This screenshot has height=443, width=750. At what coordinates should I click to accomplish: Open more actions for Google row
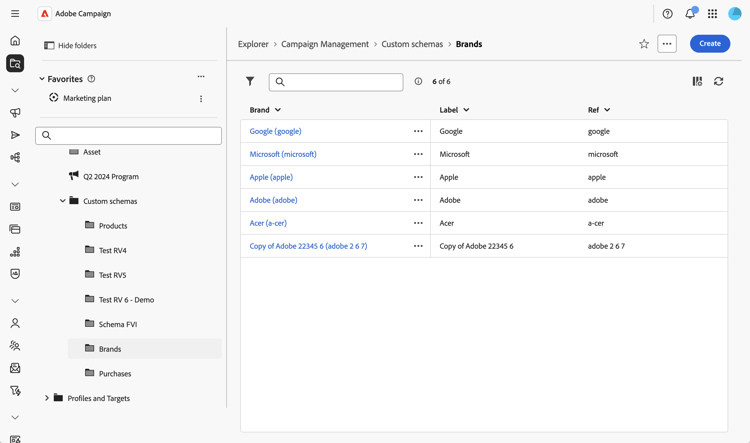(418, 131)
